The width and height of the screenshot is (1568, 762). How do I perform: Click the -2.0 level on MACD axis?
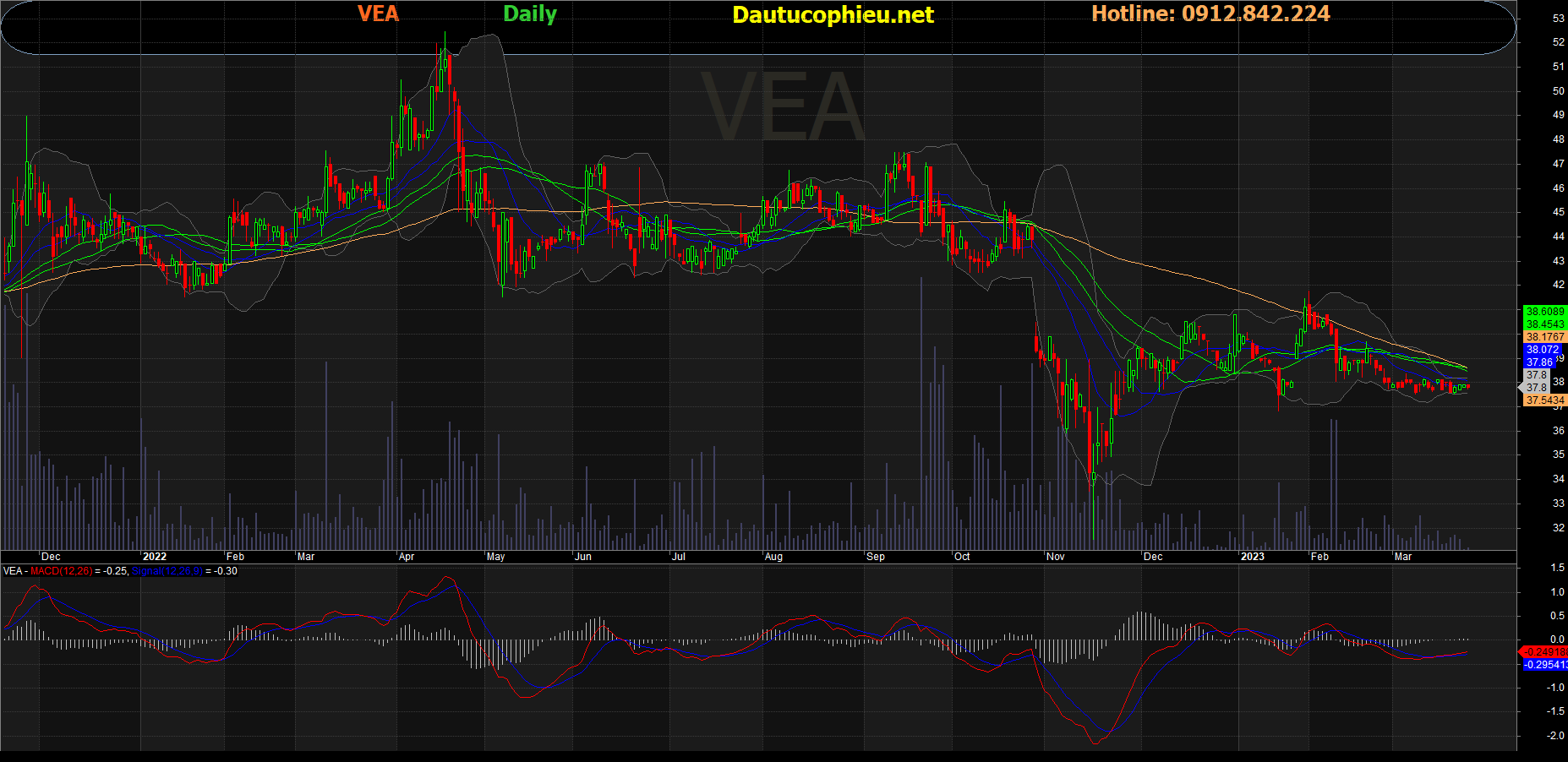tap(1555, 736)
